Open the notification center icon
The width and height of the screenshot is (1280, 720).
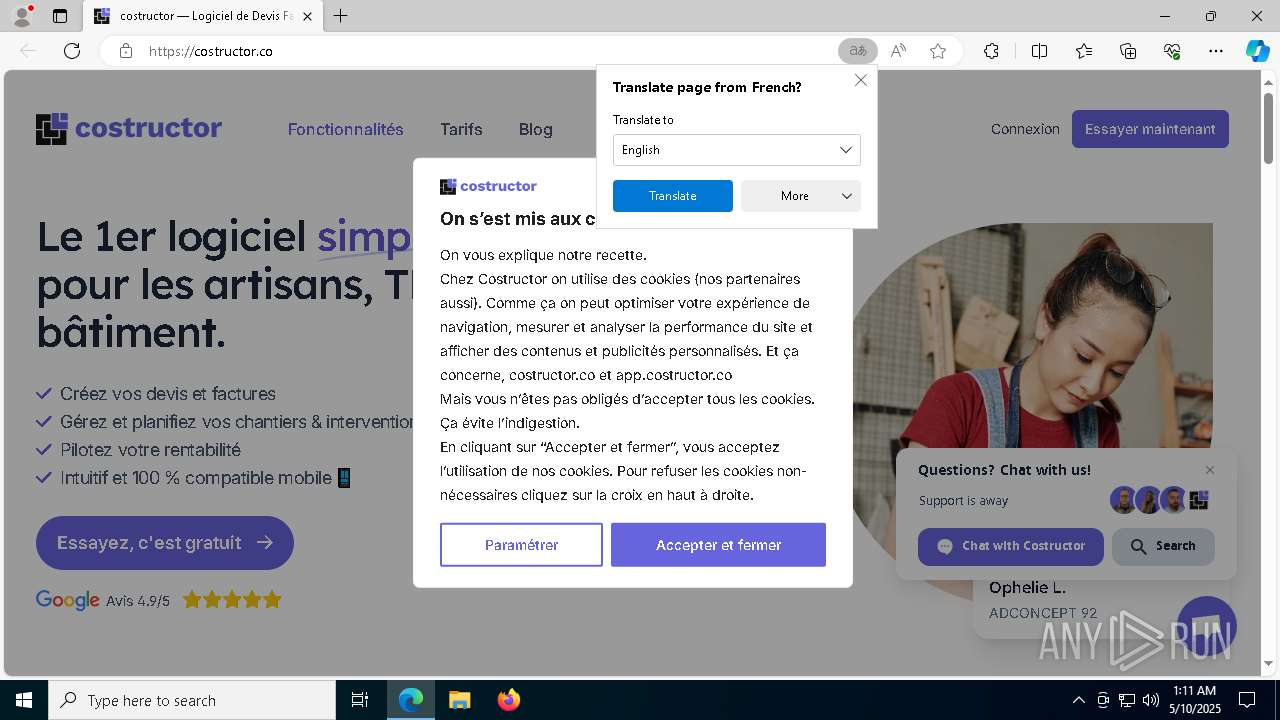coord(1247,700)
